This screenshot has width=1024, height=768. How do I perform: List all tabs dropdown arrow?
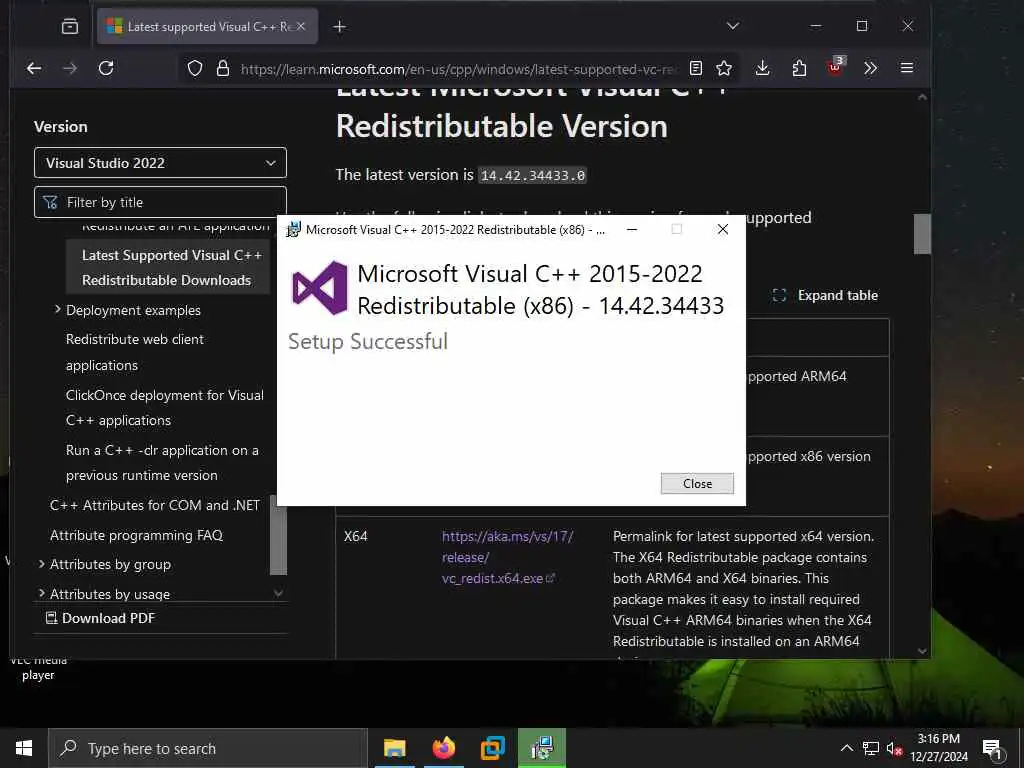coord(733,26)
